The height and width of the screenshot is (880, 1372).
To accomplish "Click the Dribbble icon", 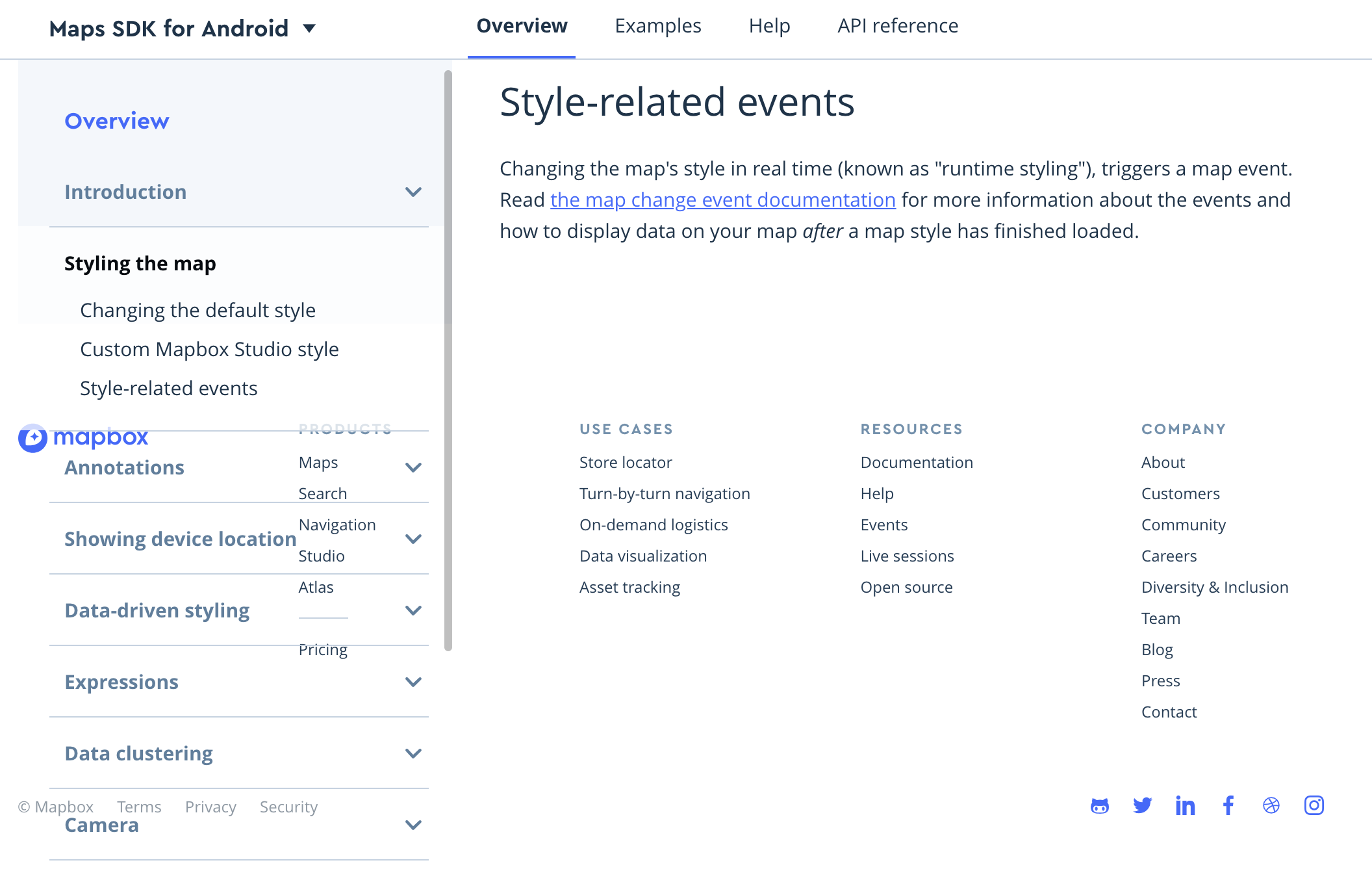I will coord(1271,805).
